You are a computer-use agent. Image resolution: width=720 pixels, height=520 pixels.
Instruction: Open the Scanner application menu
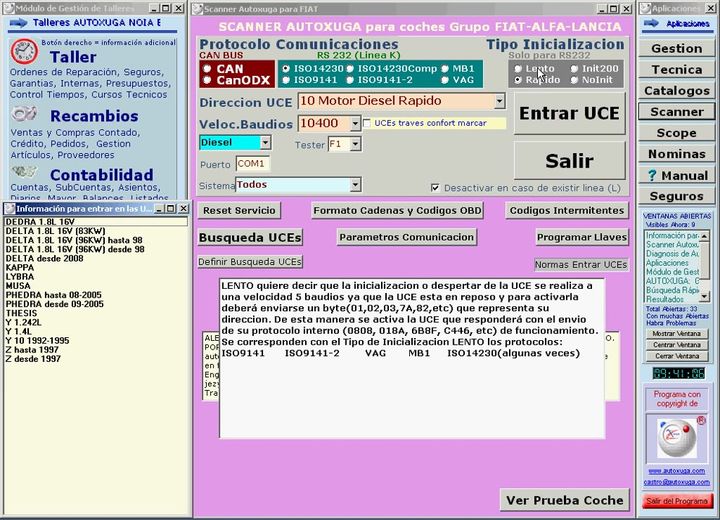(676, 112)
